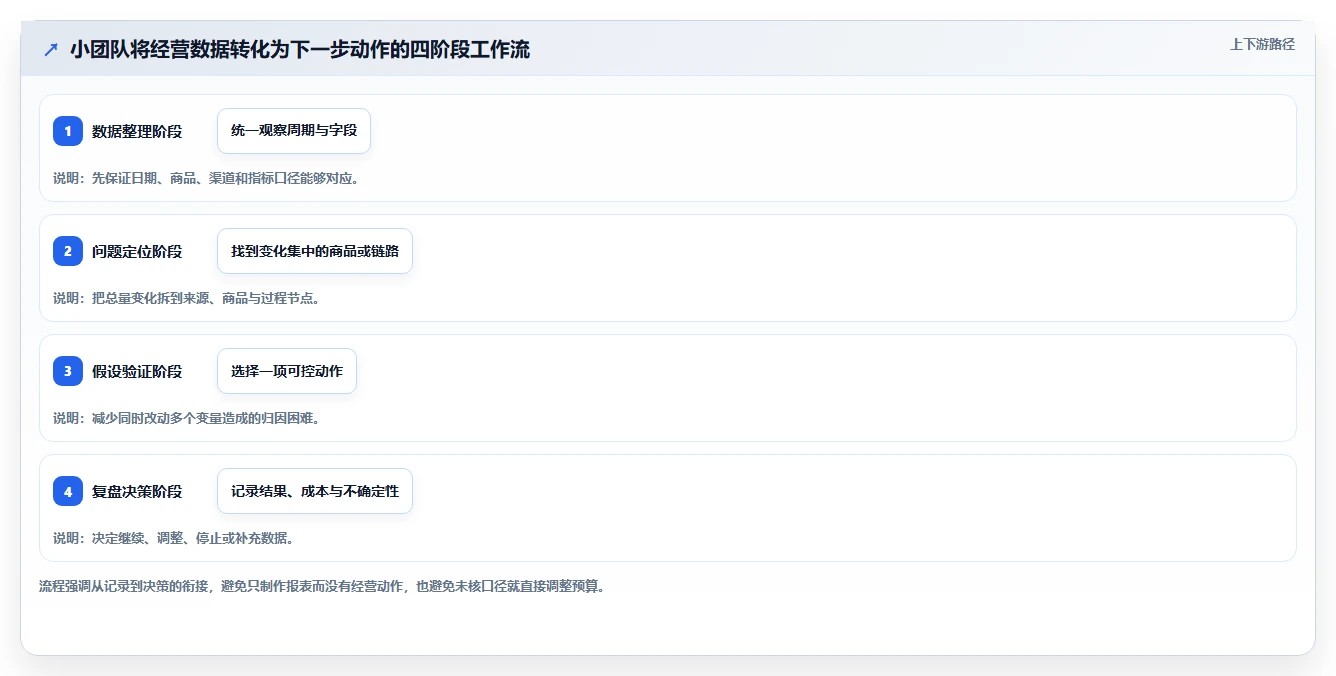Click note 说明:决定继续、调整、停止或补充数据
1336x676 pixels.
(x=173, y=538)
